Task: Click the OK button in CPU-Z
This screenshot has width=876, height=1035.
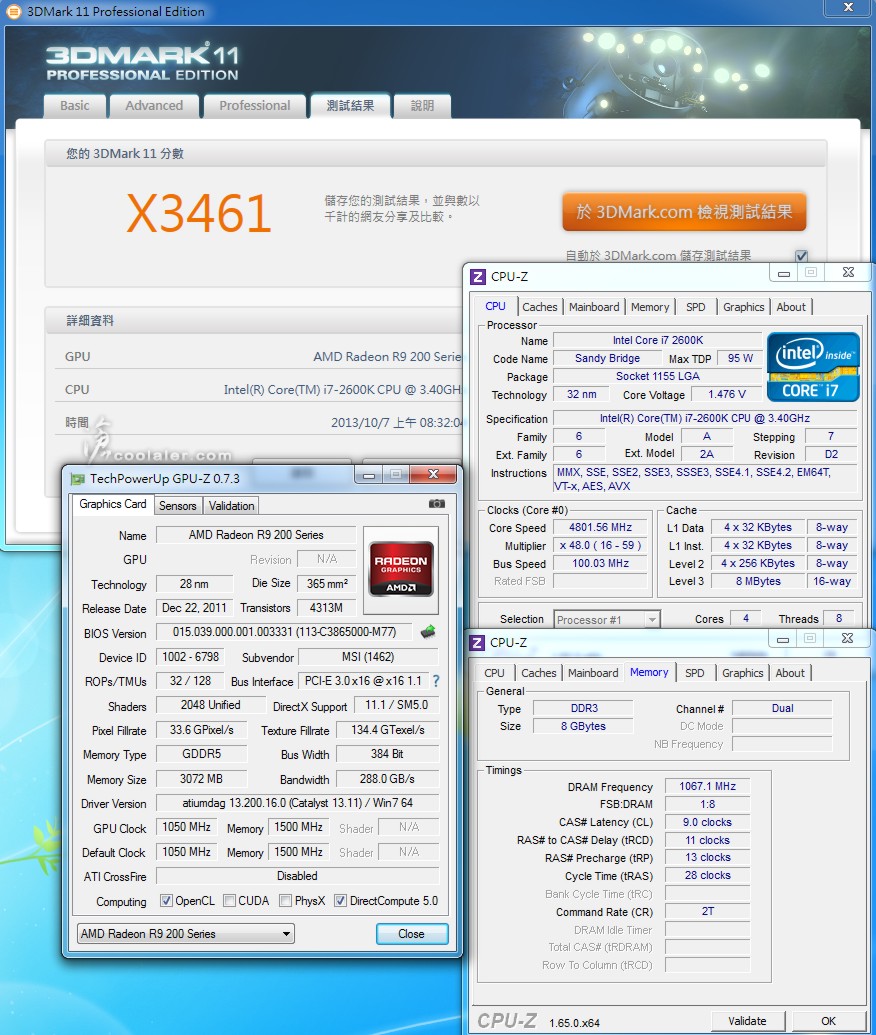Action: tap(828, 1020)
